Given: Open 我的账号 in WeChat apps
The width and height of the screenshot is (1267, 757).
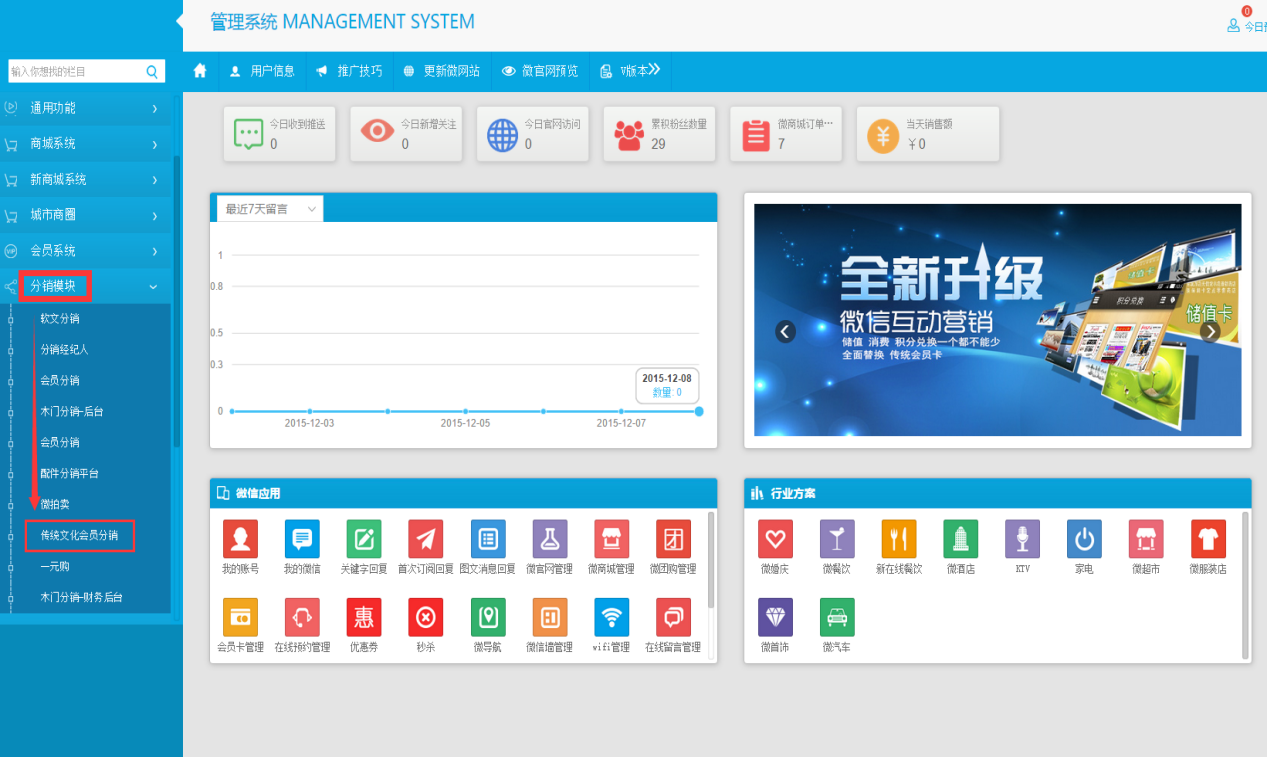Looking at the screenshot, I should click(240, 539).
